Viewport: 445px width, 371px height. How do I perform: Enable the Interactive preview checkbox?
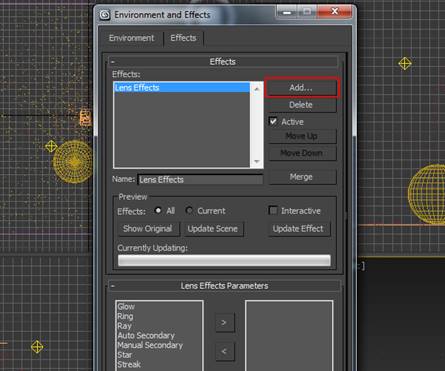[273, 210]
